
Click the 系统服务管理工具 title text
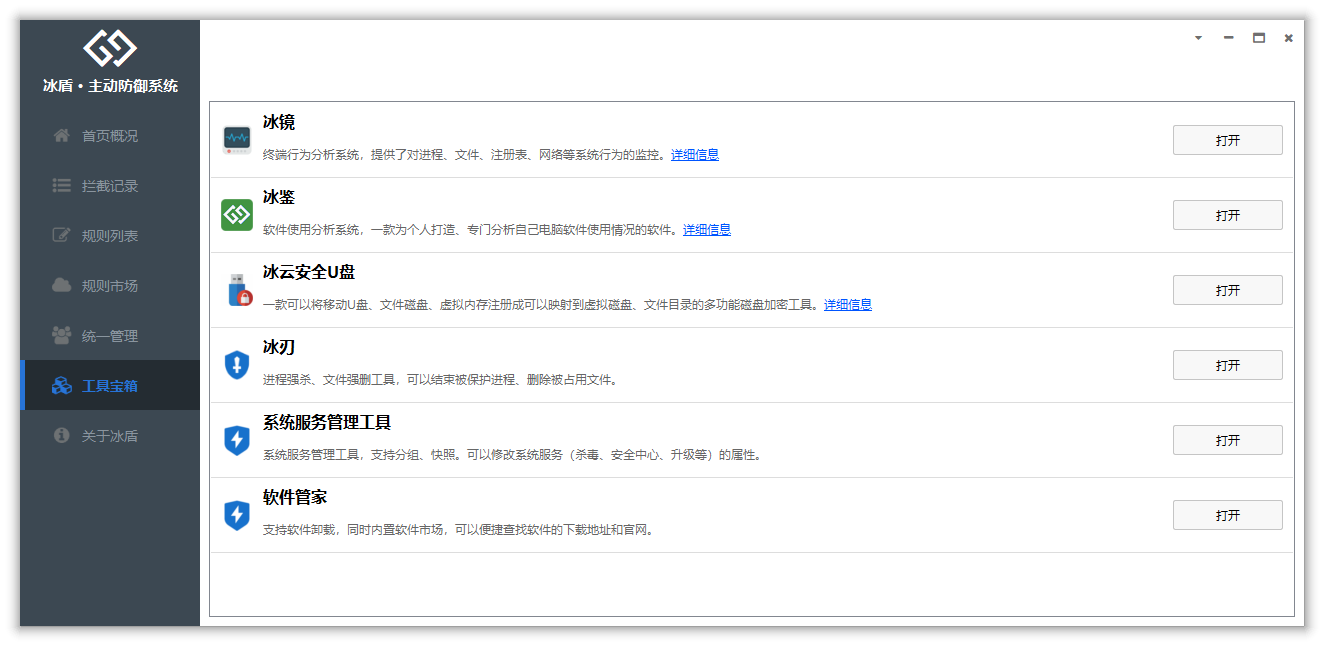point(327,423)
